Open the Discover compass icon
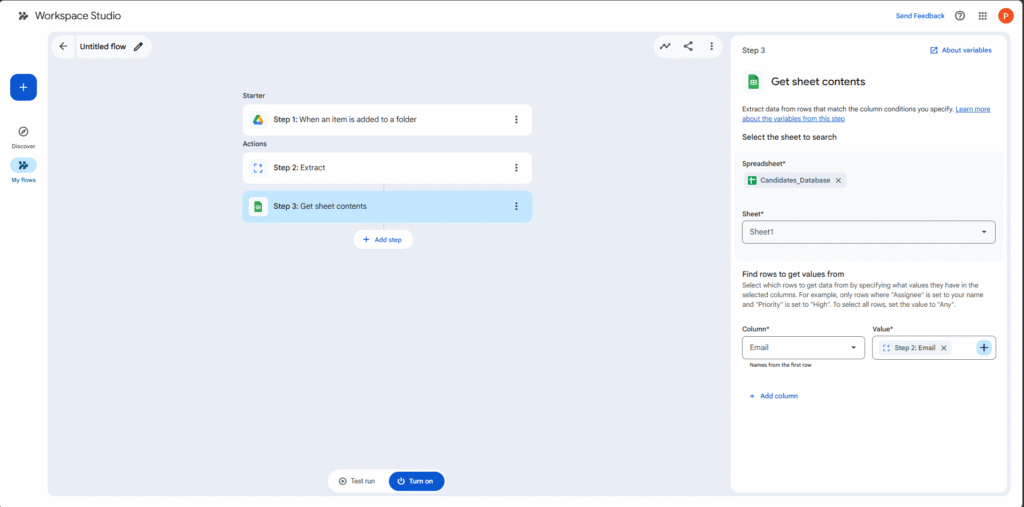Screen dimensions: 1024x507 (24, 132)
